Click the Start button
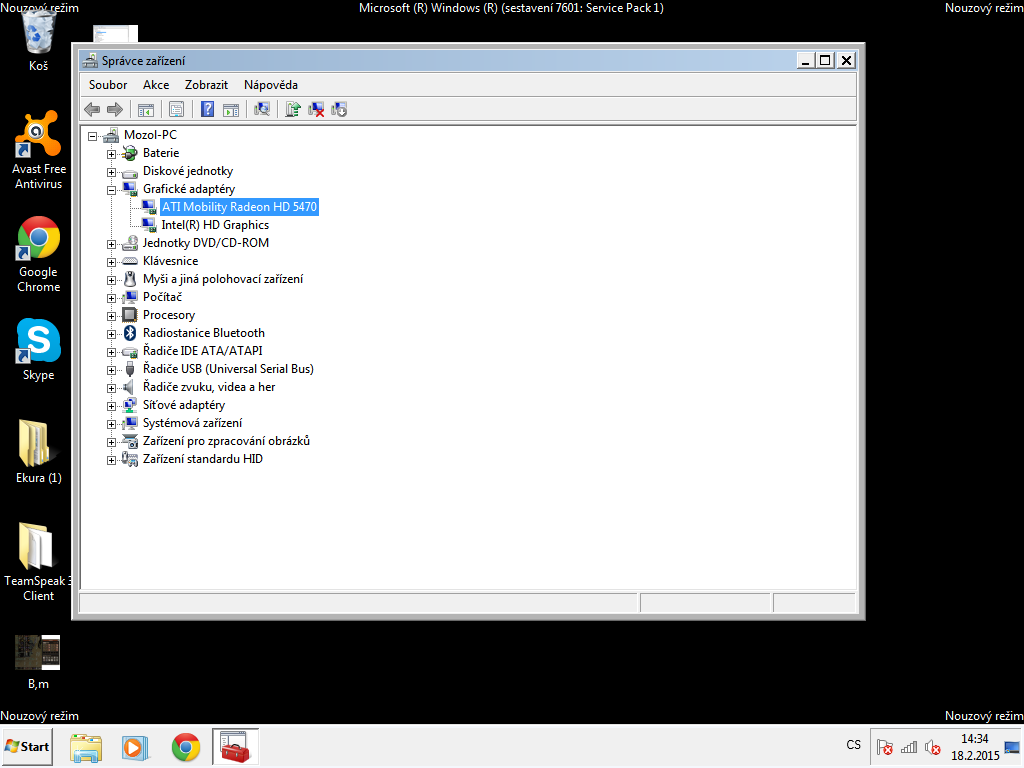Screen dimensions: 1024x768 27,746
